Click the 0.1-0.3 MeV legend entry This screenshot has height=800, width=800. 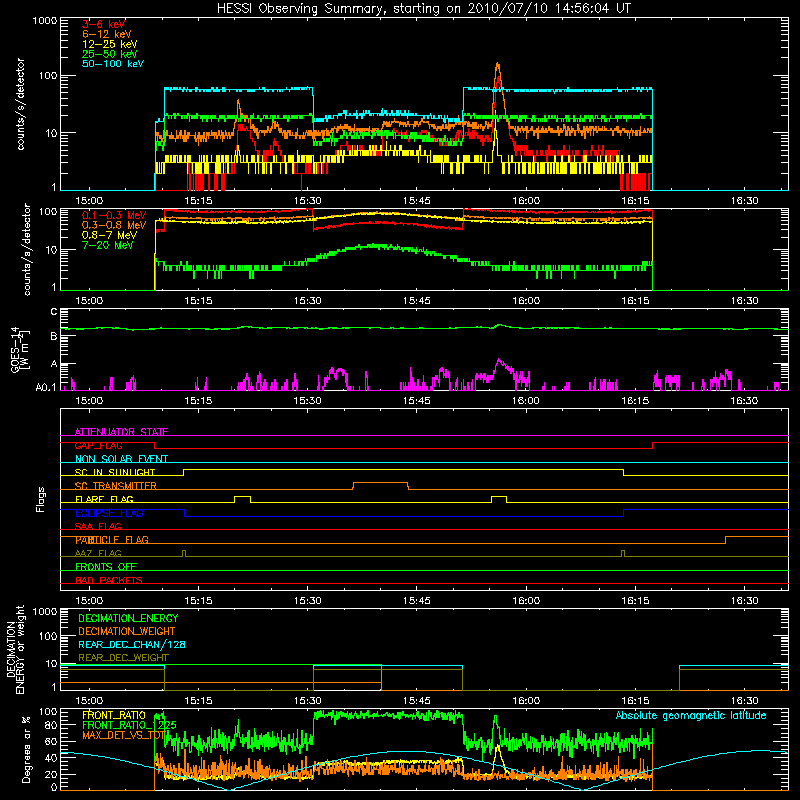[114, 215]
